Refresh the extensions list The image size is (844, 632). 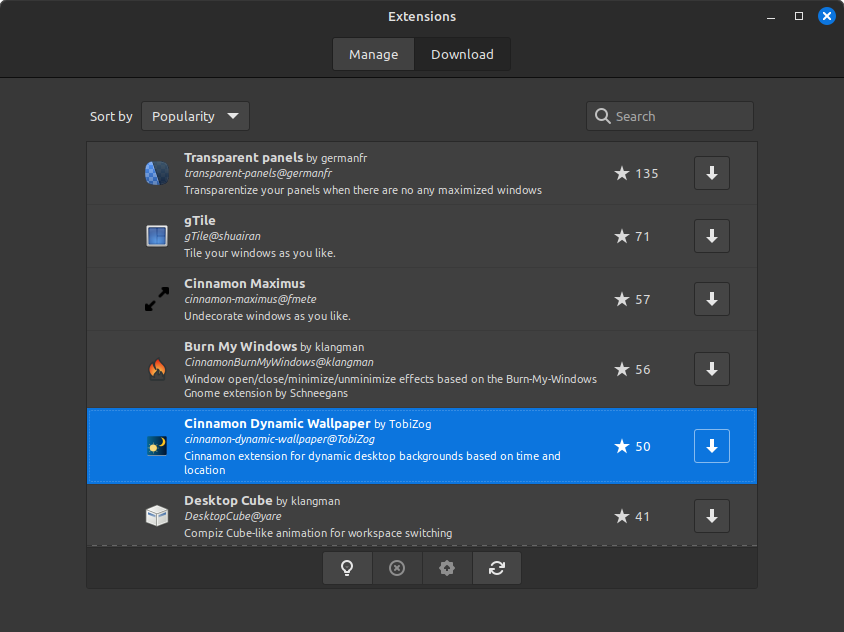click(x=497, y=568)
